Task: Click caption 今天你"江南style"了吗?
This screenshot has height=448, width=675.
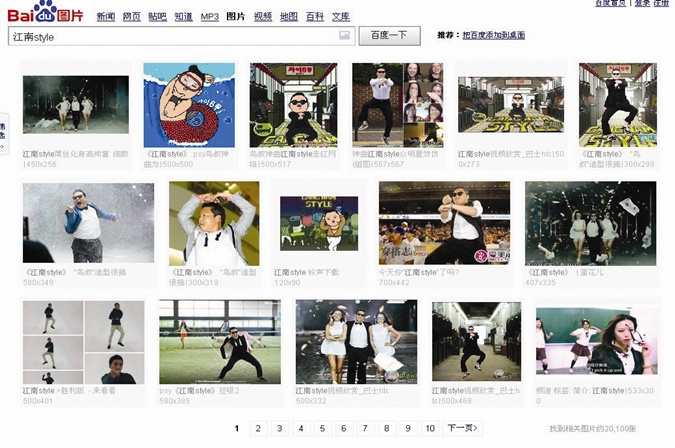Action: pyautogui.click(x=419, y=272)
